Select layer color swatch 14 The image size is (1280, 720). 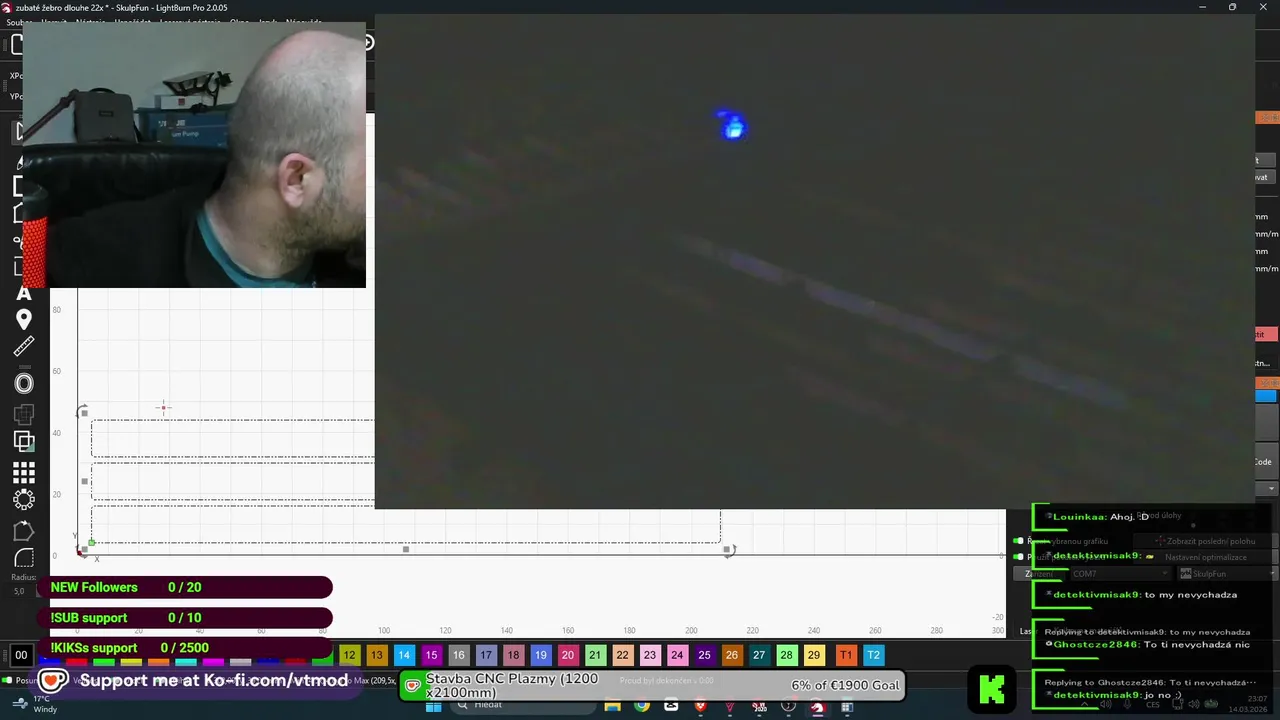point(404,655)
